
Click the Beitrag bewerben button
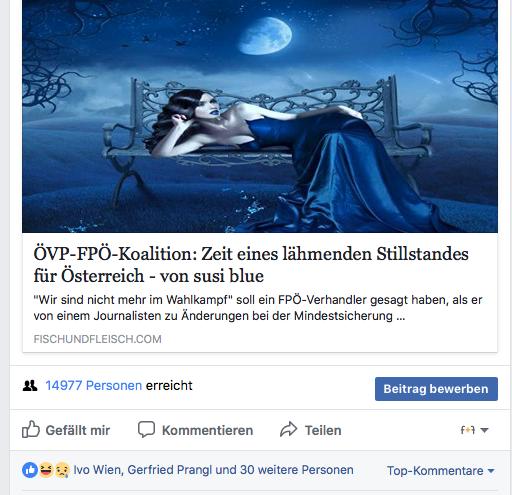(436, 389)
